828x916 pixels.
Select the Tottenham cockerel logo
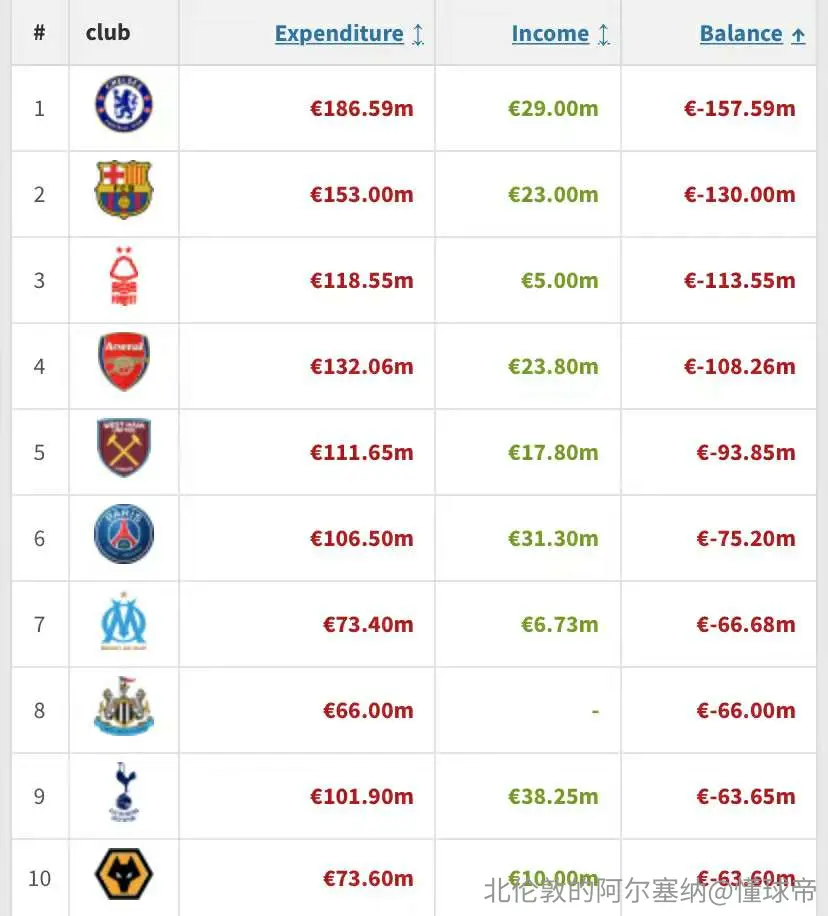pos(124,792)
